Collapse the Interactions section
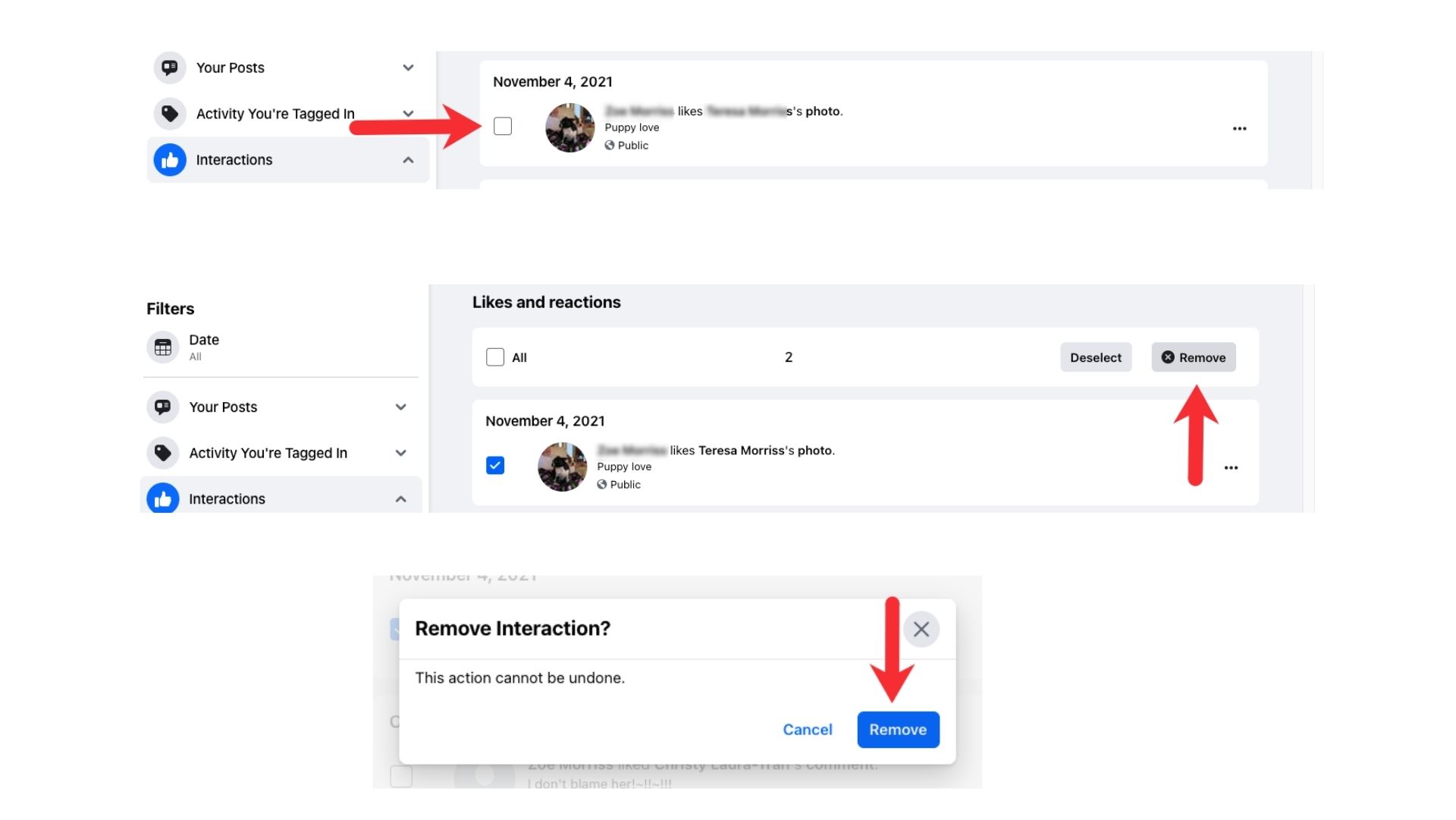This screenshot has height=820, width=1456. (x=407, y=159)
